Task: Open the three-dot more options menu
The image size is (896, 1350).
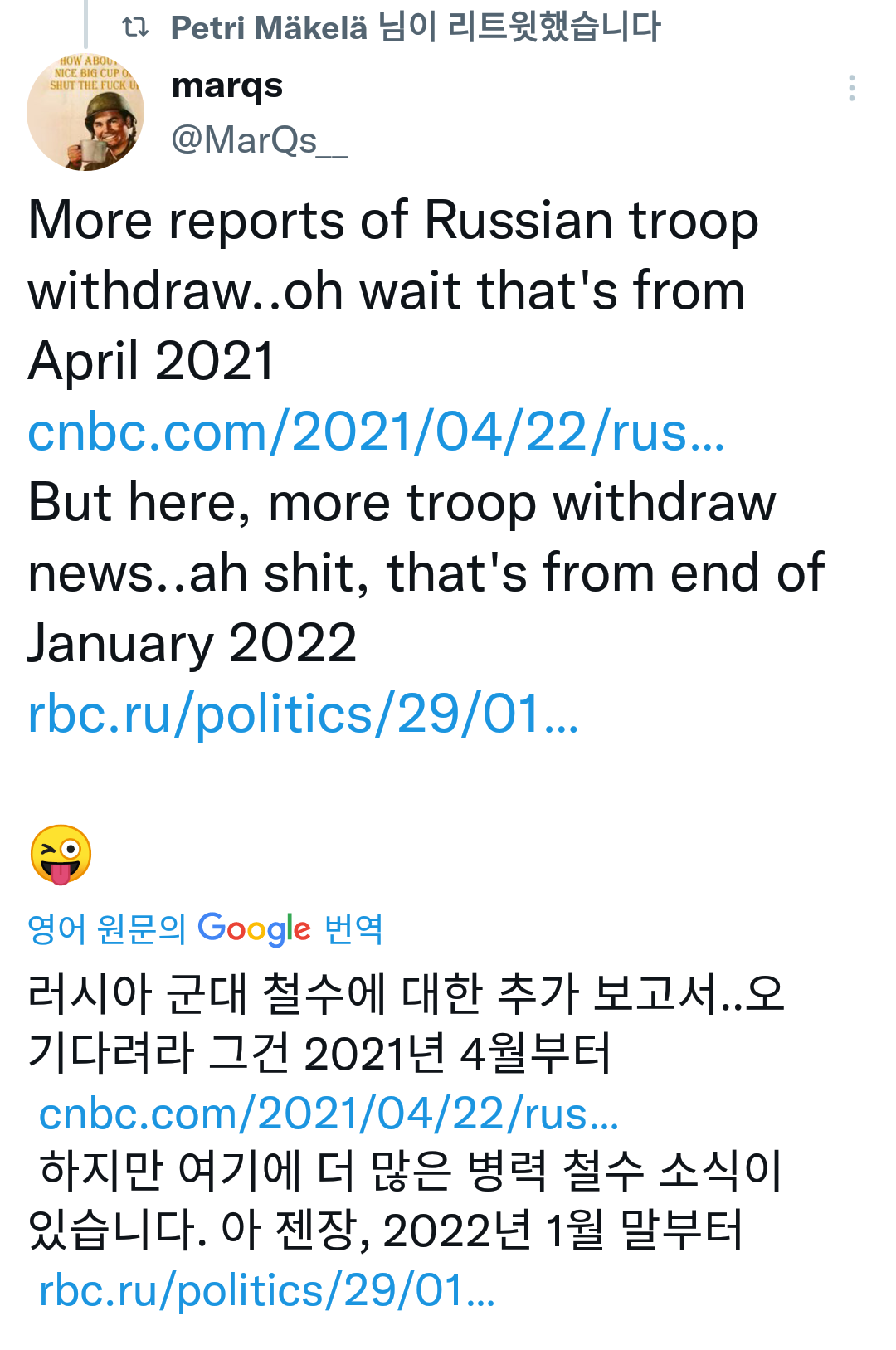Action: [851, 88]
